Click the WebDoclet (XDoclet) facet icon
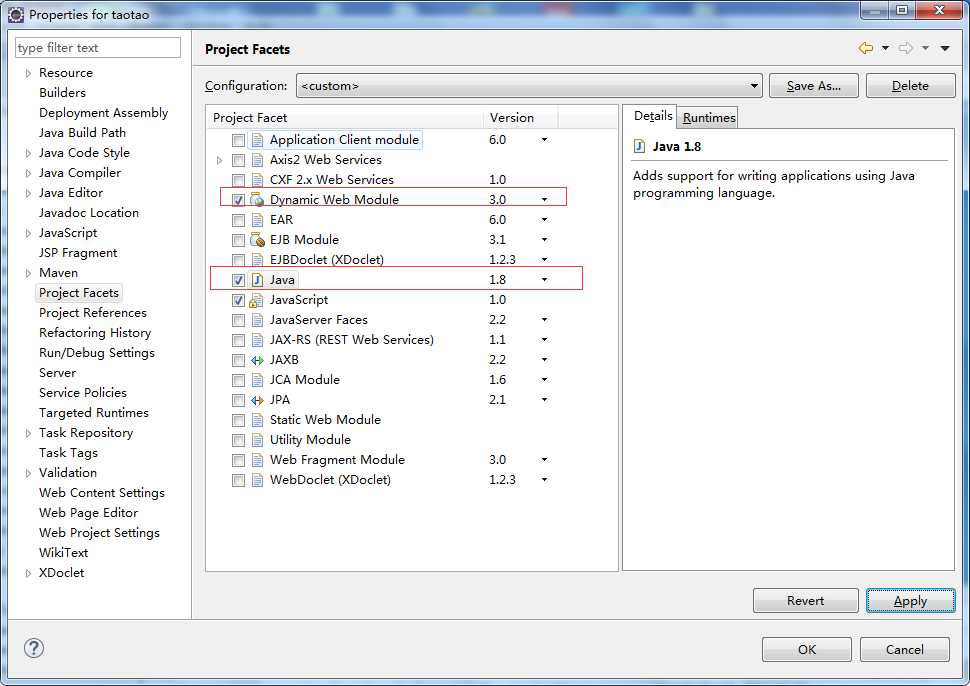Screen dimensions: 970x686 [257, 480]
